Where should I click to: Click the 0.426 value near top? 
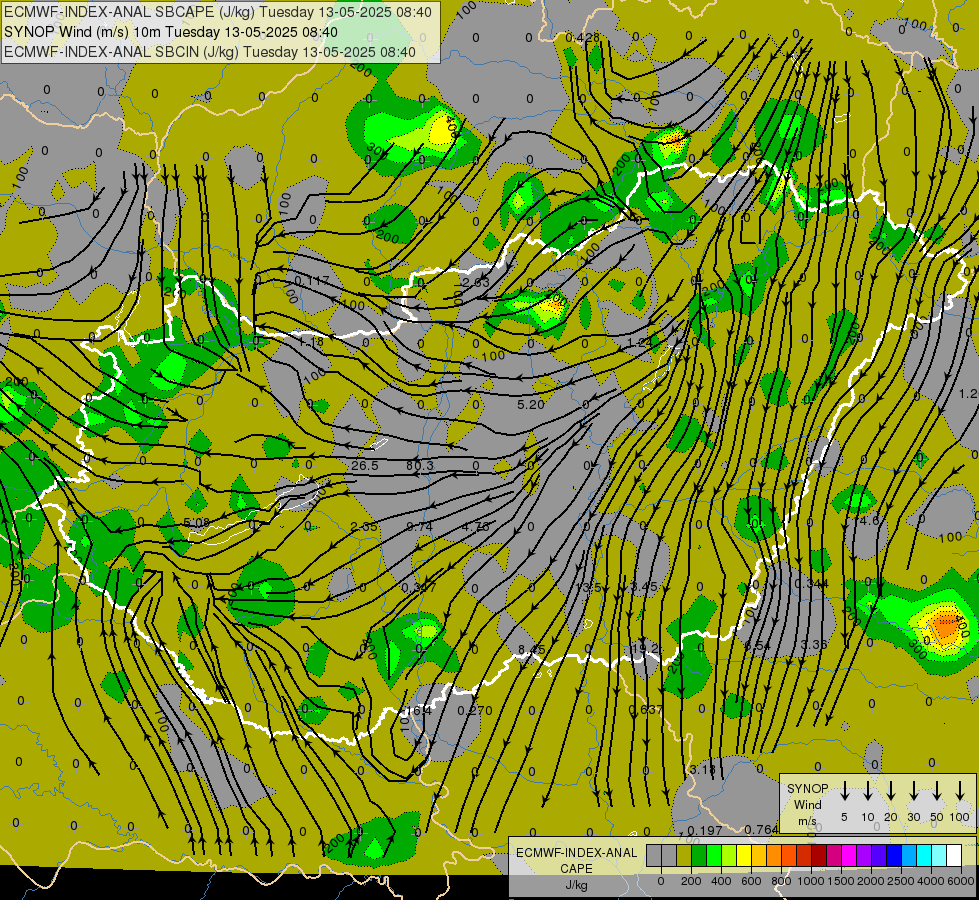(583, 37)
